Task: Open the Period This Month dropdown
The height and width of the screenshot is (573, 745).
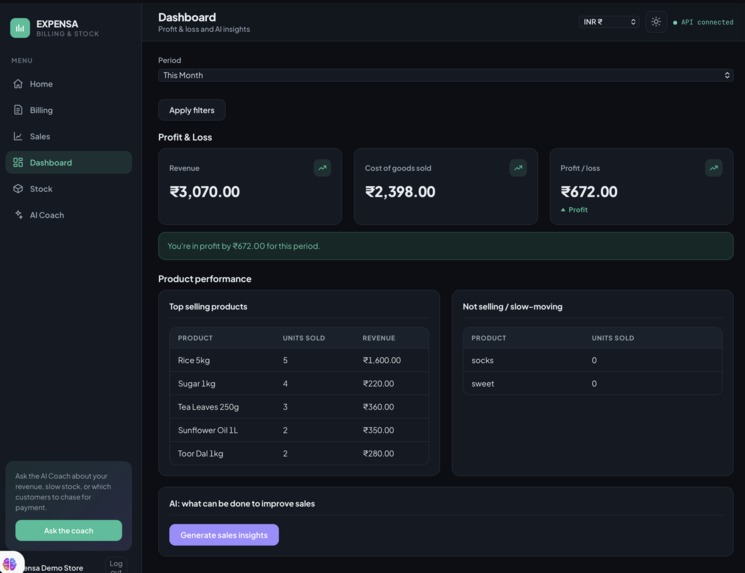Action: 446,75
